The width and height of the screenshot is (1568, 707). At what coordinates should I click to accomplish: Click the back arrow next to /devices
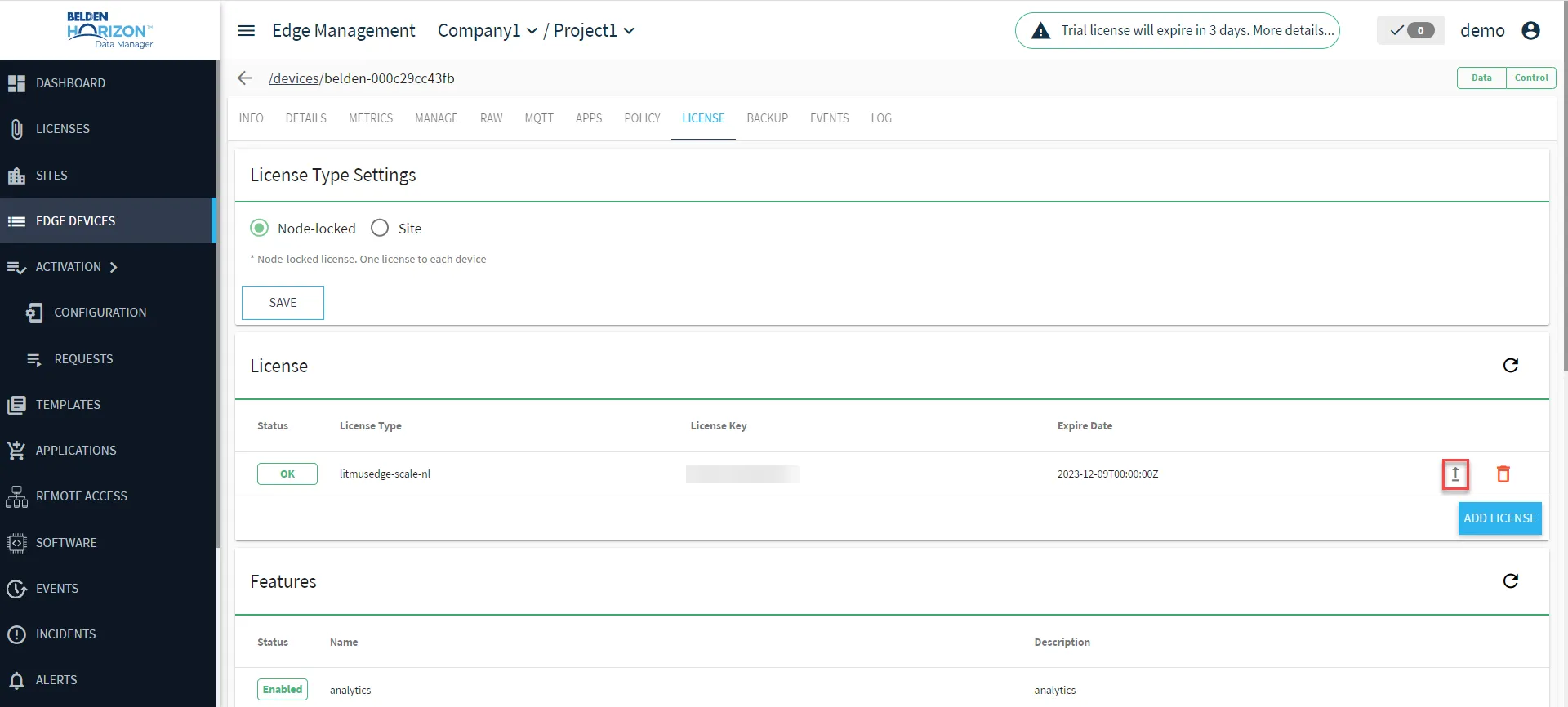click(x=244, y=78)
